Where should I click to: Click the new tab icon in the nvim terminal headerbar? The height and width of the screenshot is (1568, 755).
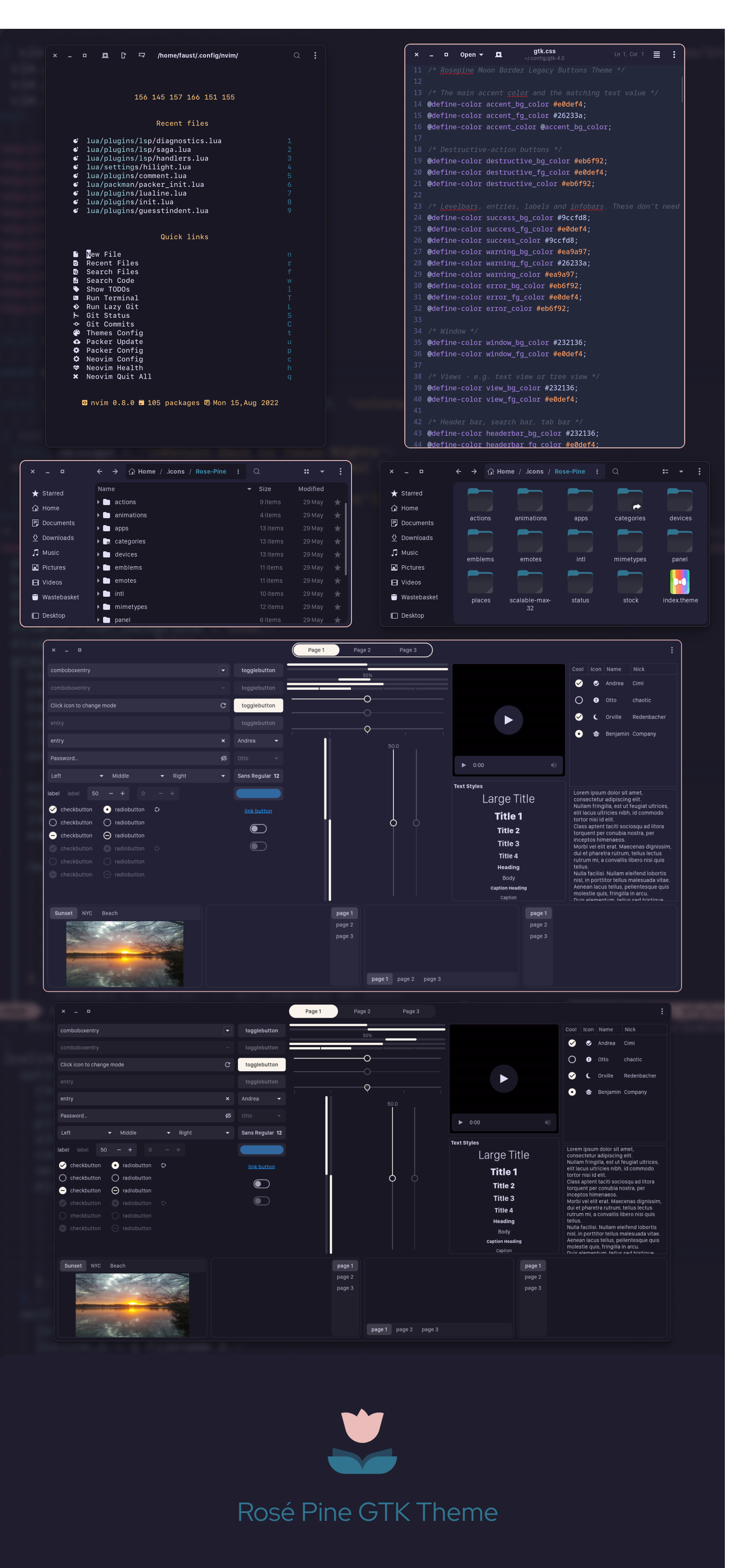click(x=105, y=55)
